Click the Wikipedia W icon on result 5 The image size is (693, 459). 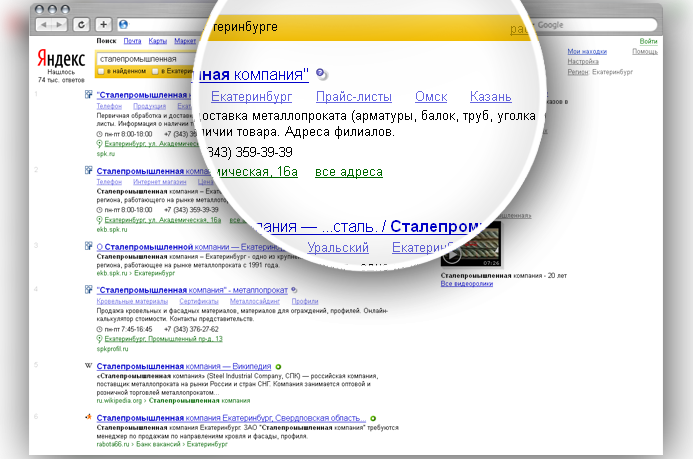click(88, 366)
